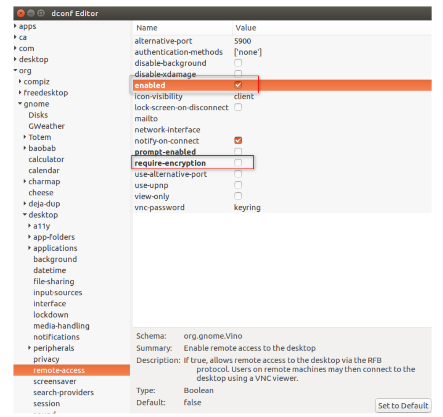Expand the Totem tree node
This screenshot has width=443, height=417.
(25, 137)
